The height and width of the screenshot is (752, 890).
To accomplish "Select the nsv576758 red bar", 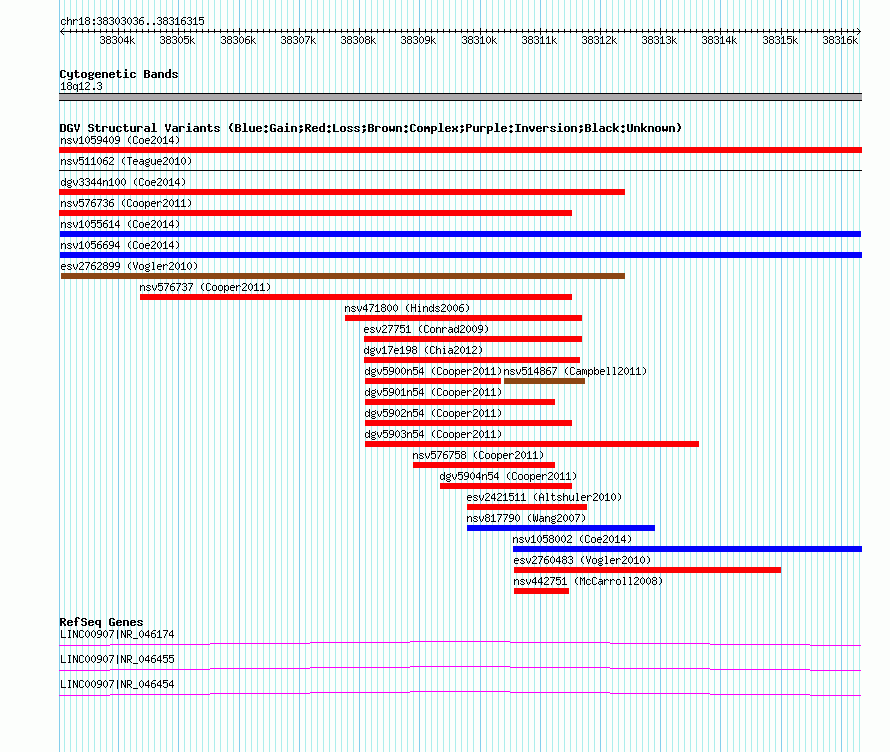I will click(484, 465).
